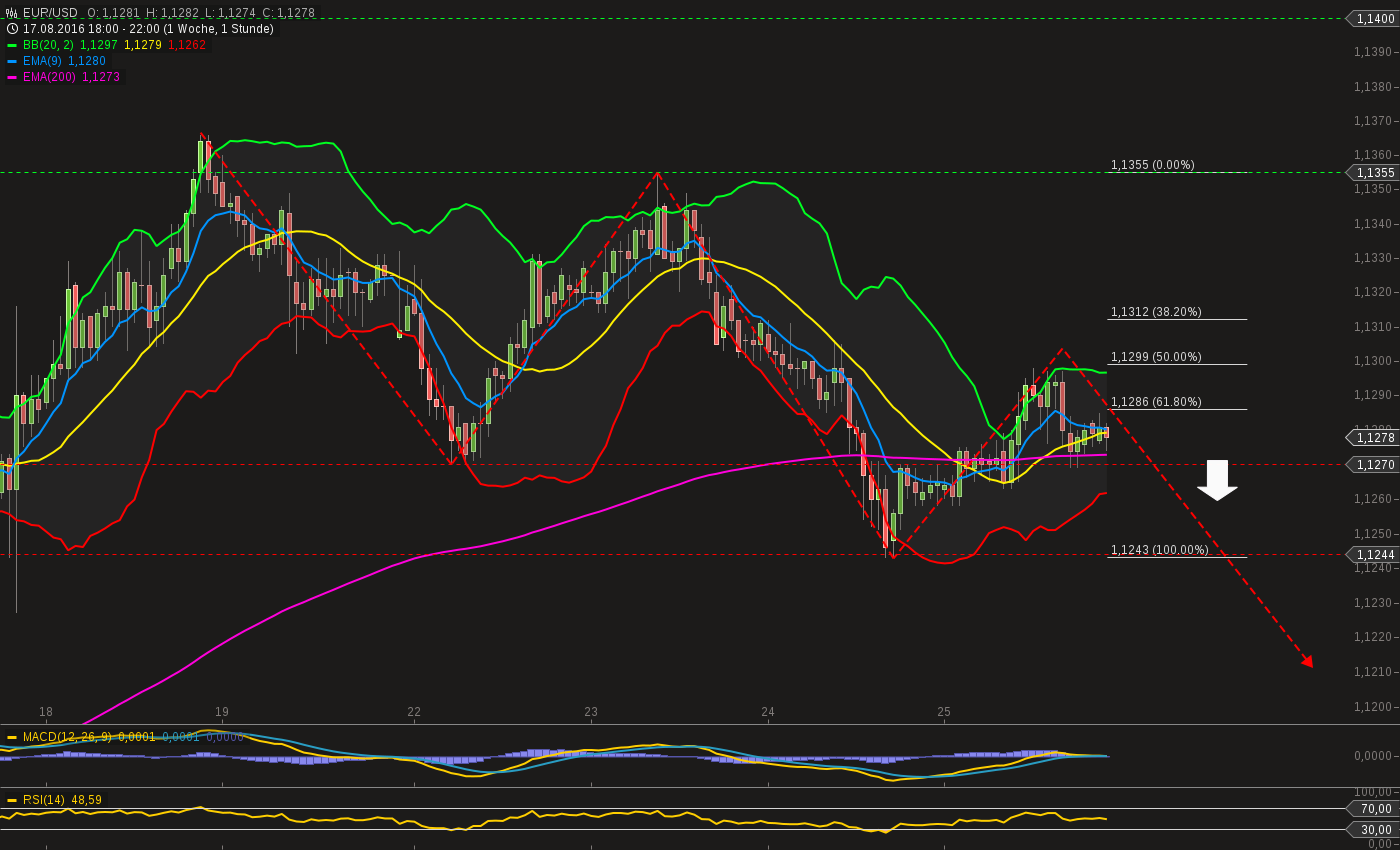
Task: Click the high value H: 1,1282
Action: click(172, 13)
